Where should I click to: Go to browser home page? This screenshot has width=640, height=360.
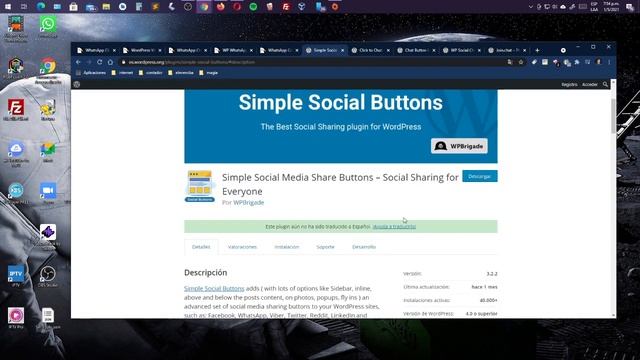coord(110,62)
